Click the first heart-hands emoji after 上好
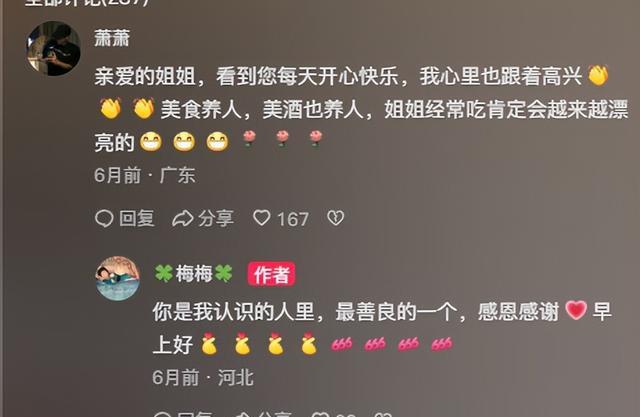Screen dimensions: 640x417 pos(209,344)
